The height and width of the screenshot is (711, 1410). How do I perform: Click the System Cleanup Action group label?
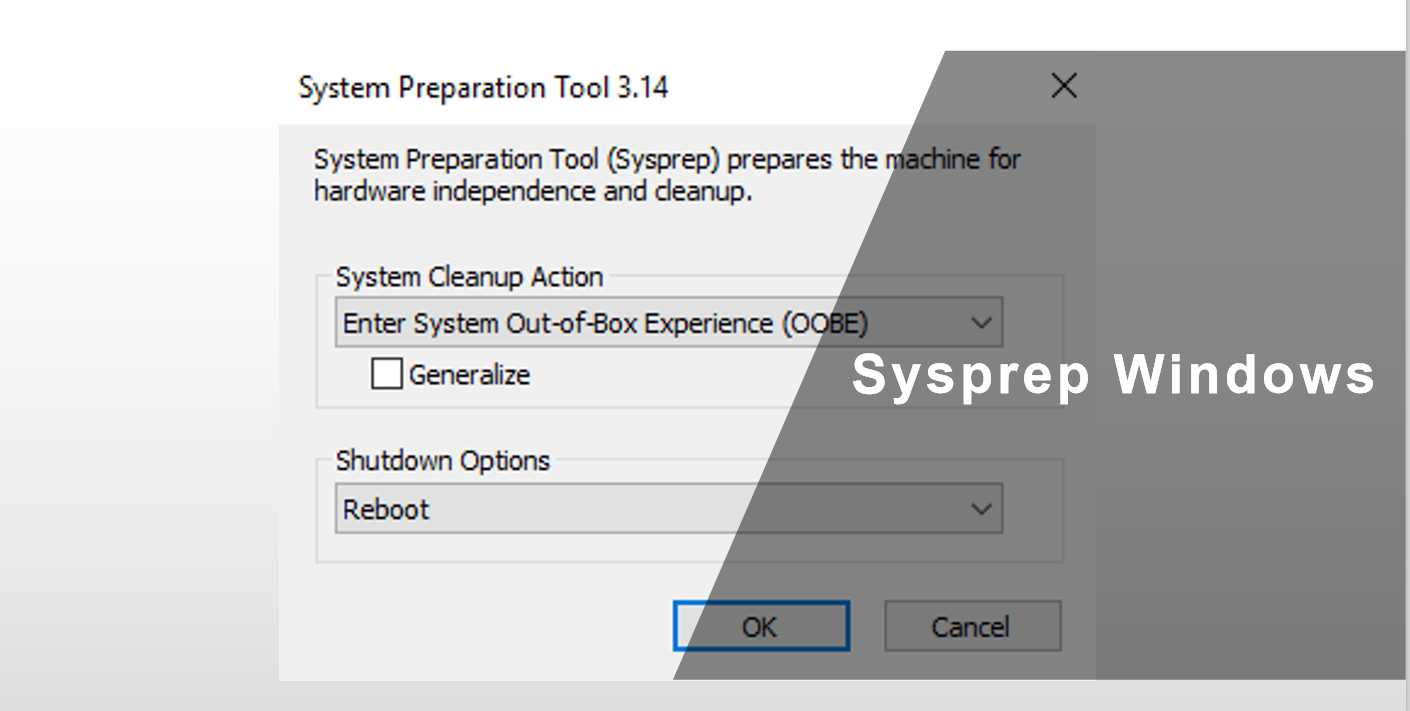click(x=469, y=276)
